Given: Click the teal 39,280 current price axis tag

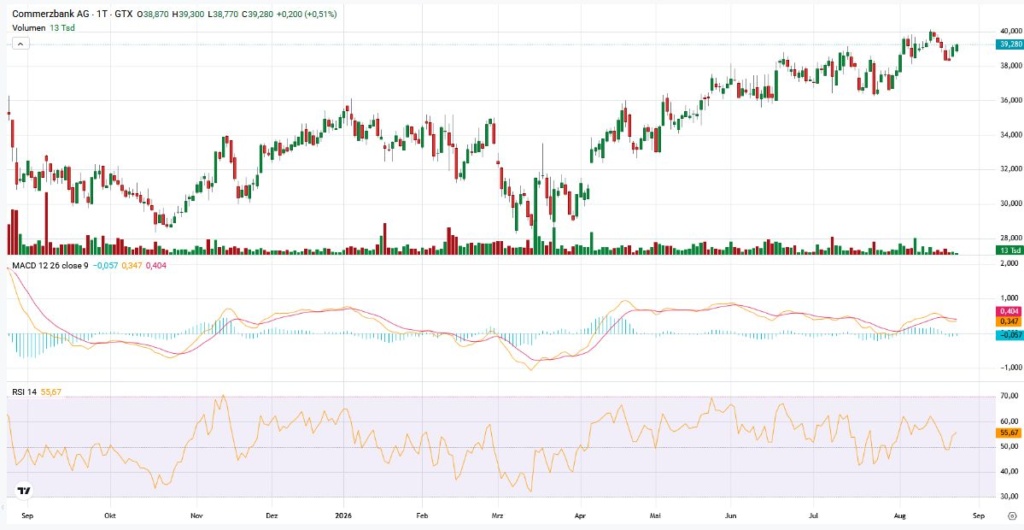Looking at the screenshot, I should click(1009, 44).
